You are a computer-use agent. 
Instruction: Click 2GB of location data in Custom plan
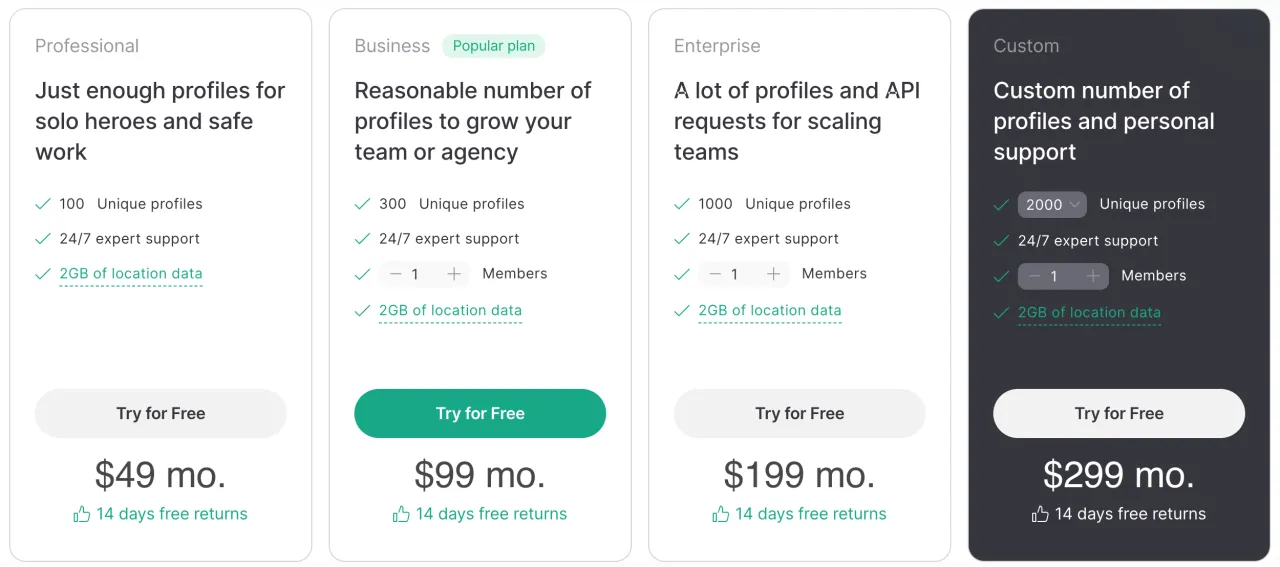pyautogui.click(x=1089, y=313)
